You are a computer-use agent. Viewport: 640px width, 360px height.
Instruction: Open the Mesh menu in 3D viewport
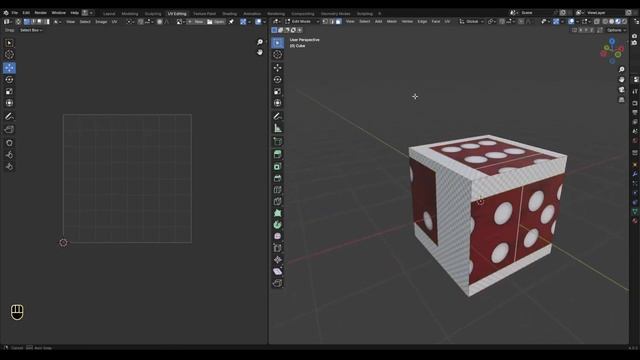[392, 21]
